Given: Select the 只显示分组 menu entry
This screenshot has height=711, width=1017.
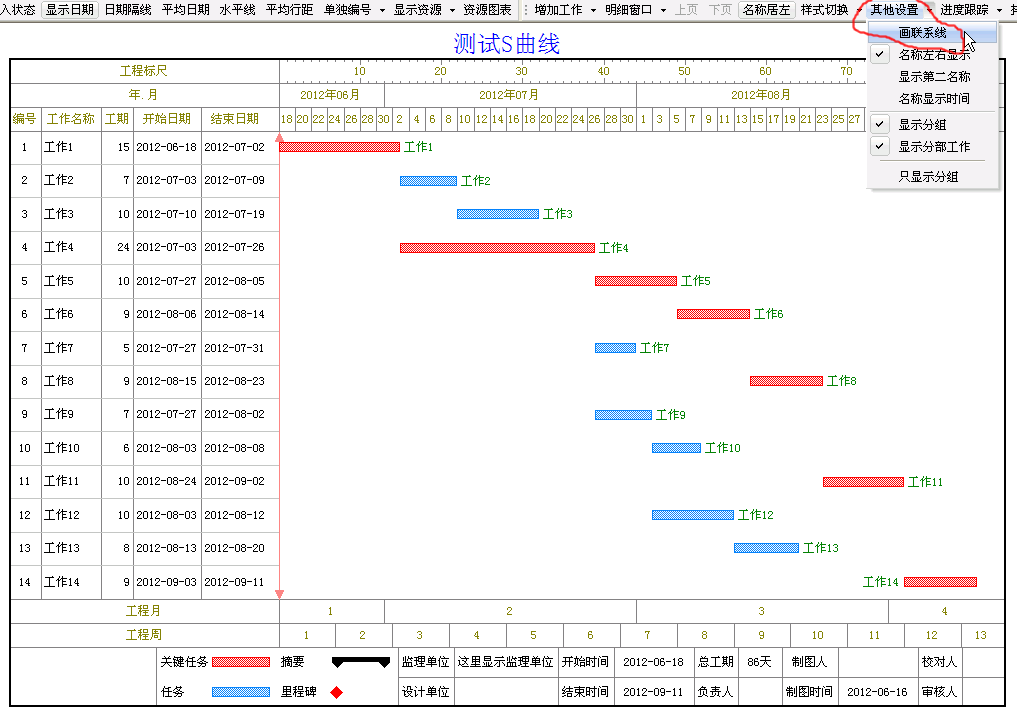Looking at the screenshot, I should click(x=928, y=177).
